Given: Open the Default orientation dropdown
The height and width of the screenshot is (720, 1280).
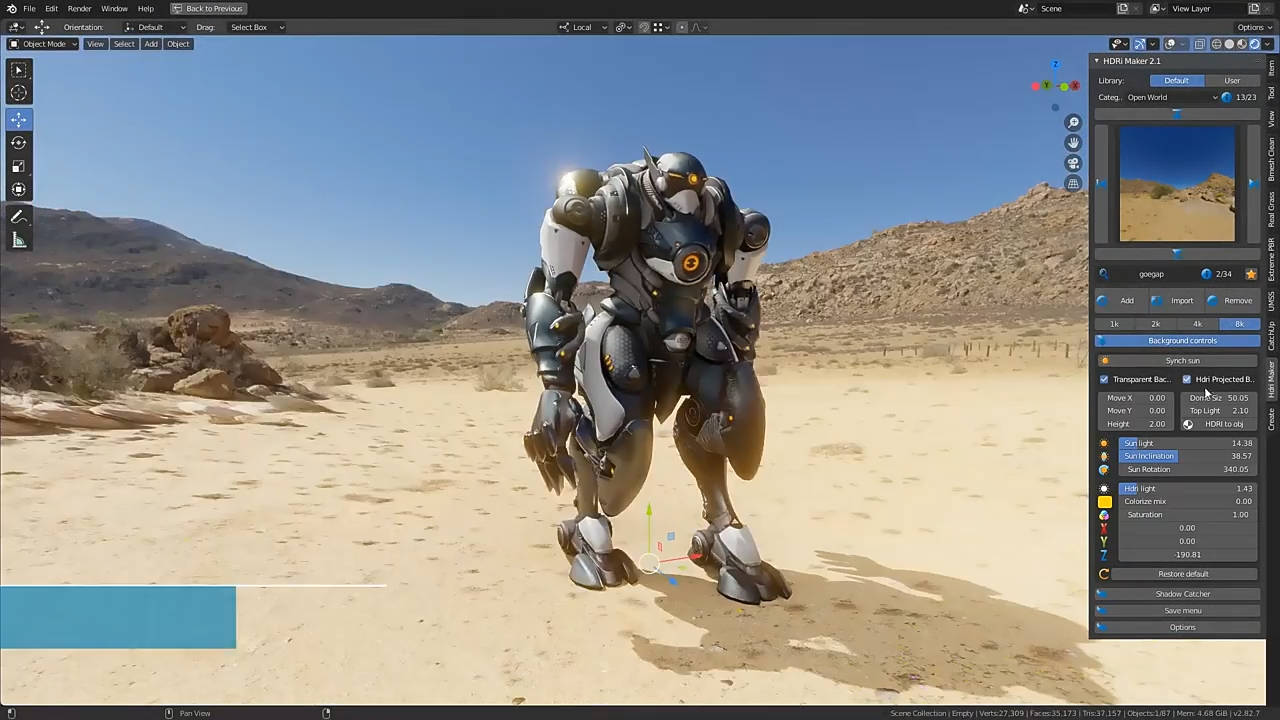Looking at the screenshot, I should 155,27.
